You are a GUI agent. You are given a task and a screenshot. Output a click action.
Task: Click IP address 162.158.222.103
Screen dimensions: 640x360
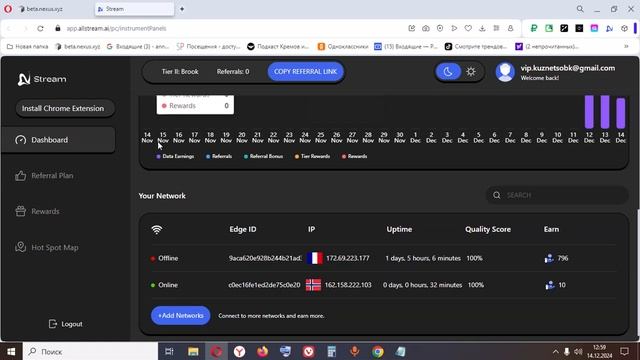(349, 285)
